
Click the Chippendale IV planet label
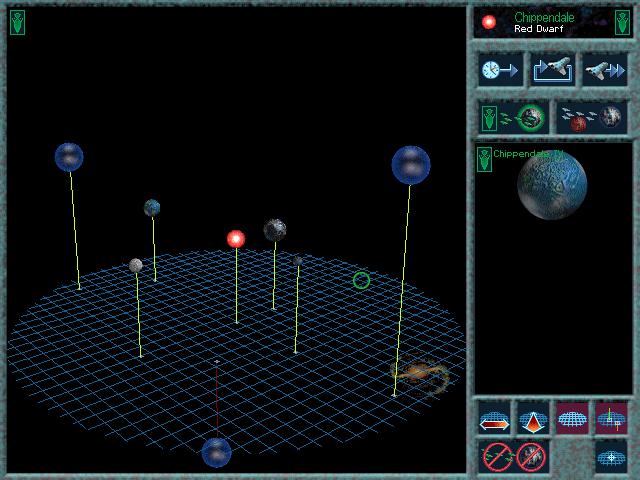click(528, 154)
